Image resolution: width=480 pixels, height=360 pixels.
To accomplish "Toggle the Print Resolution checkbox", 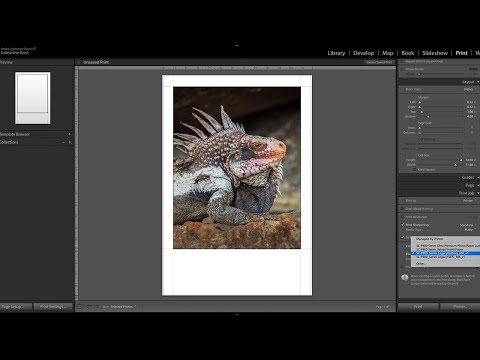I will click(x=402, y=217).
